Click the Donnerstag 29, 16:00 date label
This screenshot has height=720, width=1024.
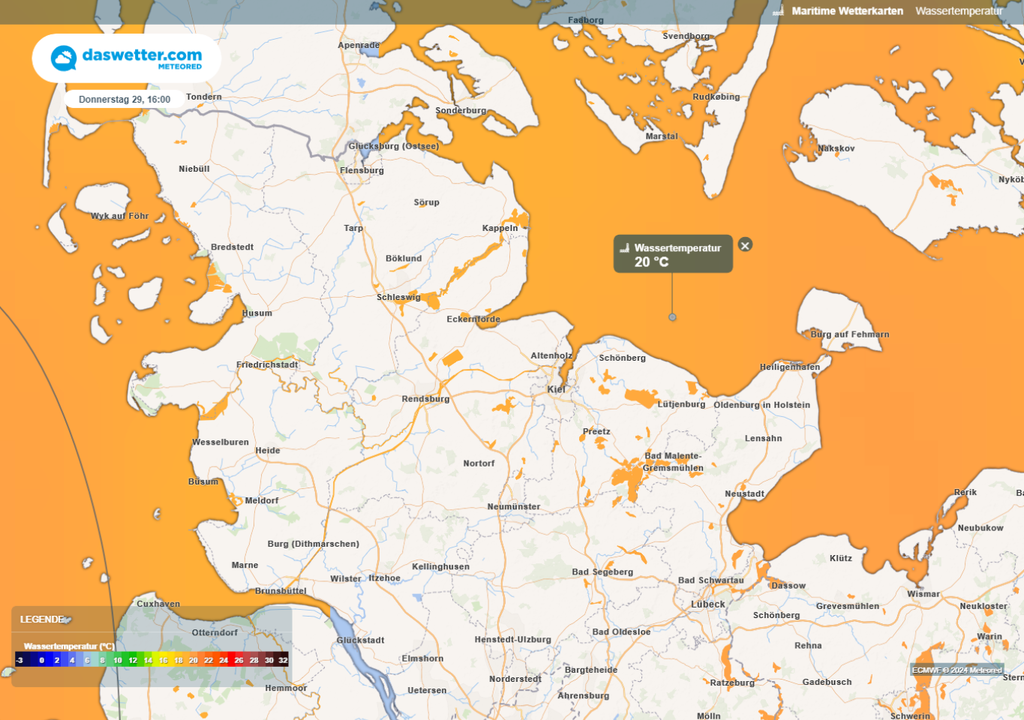coord(124,100)
